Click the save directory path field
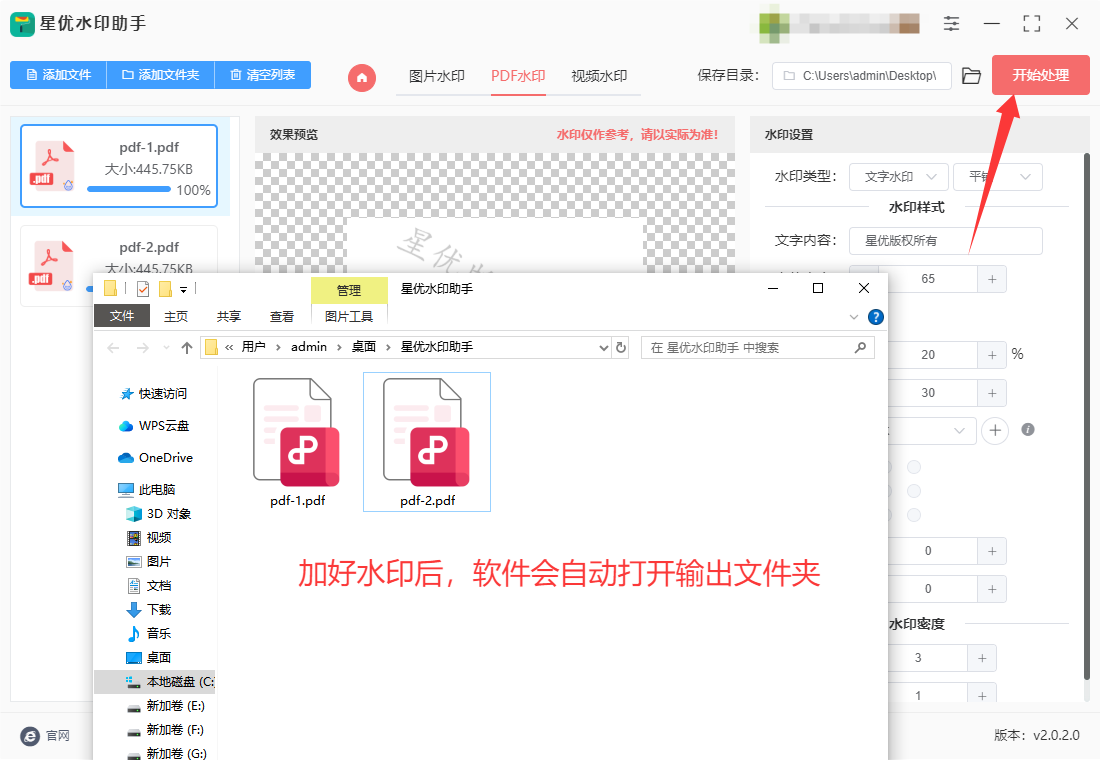This screenshot has width=1100, height=760. (x=861, y=76)
